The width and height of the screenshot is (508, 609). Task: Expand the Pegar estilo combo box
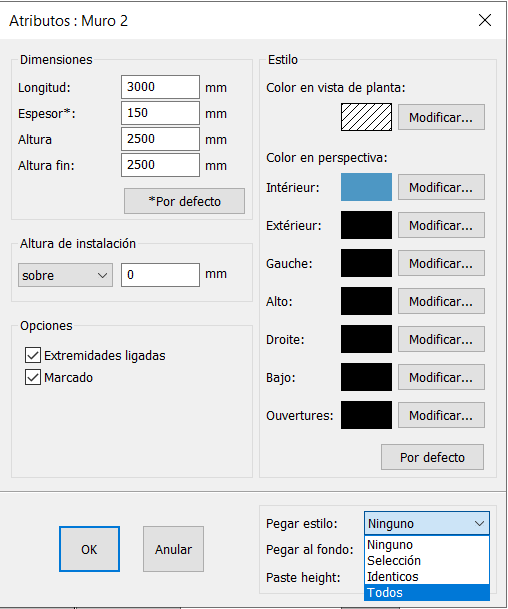coord(427,523)
